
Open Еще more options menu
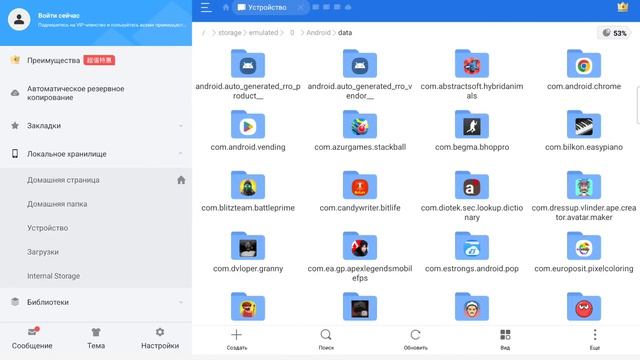pos(595,340)
